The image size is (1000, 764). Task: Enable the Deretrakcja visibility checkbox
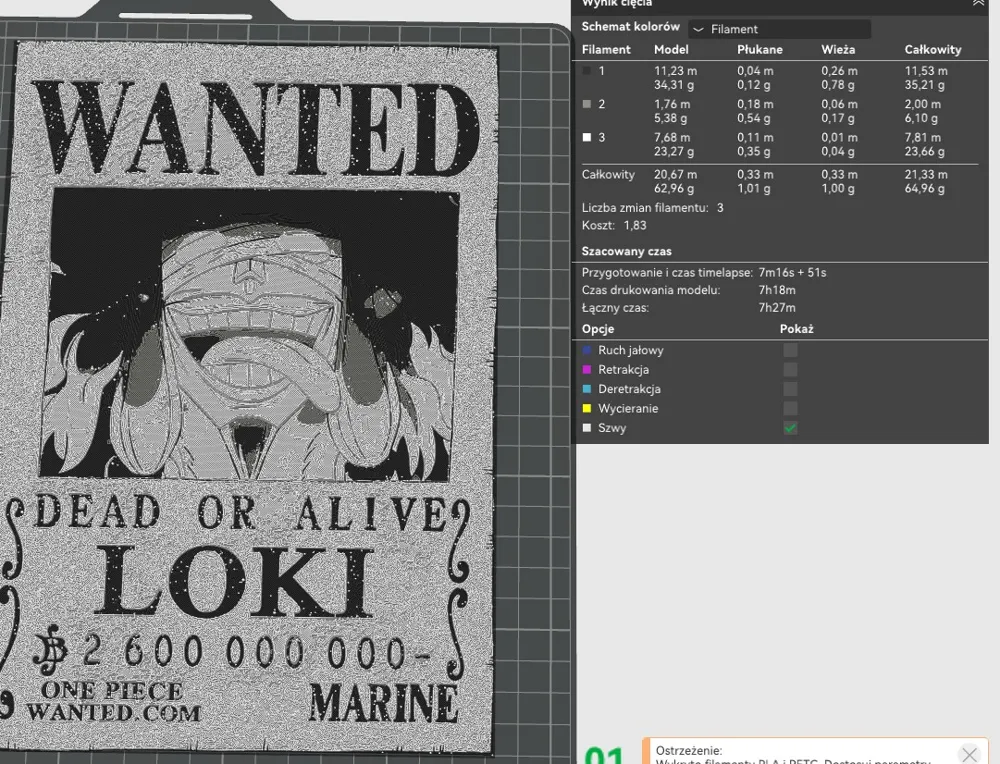(790, 389)
